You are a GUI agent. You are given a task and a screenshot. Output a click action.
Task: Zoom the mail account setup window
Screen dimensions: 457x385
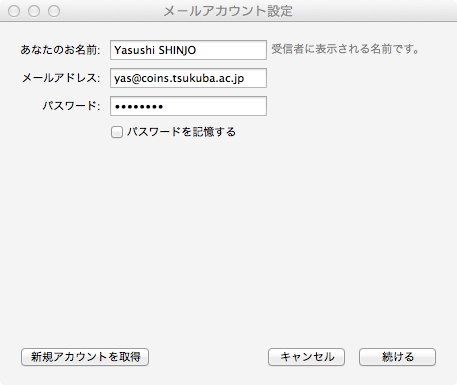click(x=54, y=11)
